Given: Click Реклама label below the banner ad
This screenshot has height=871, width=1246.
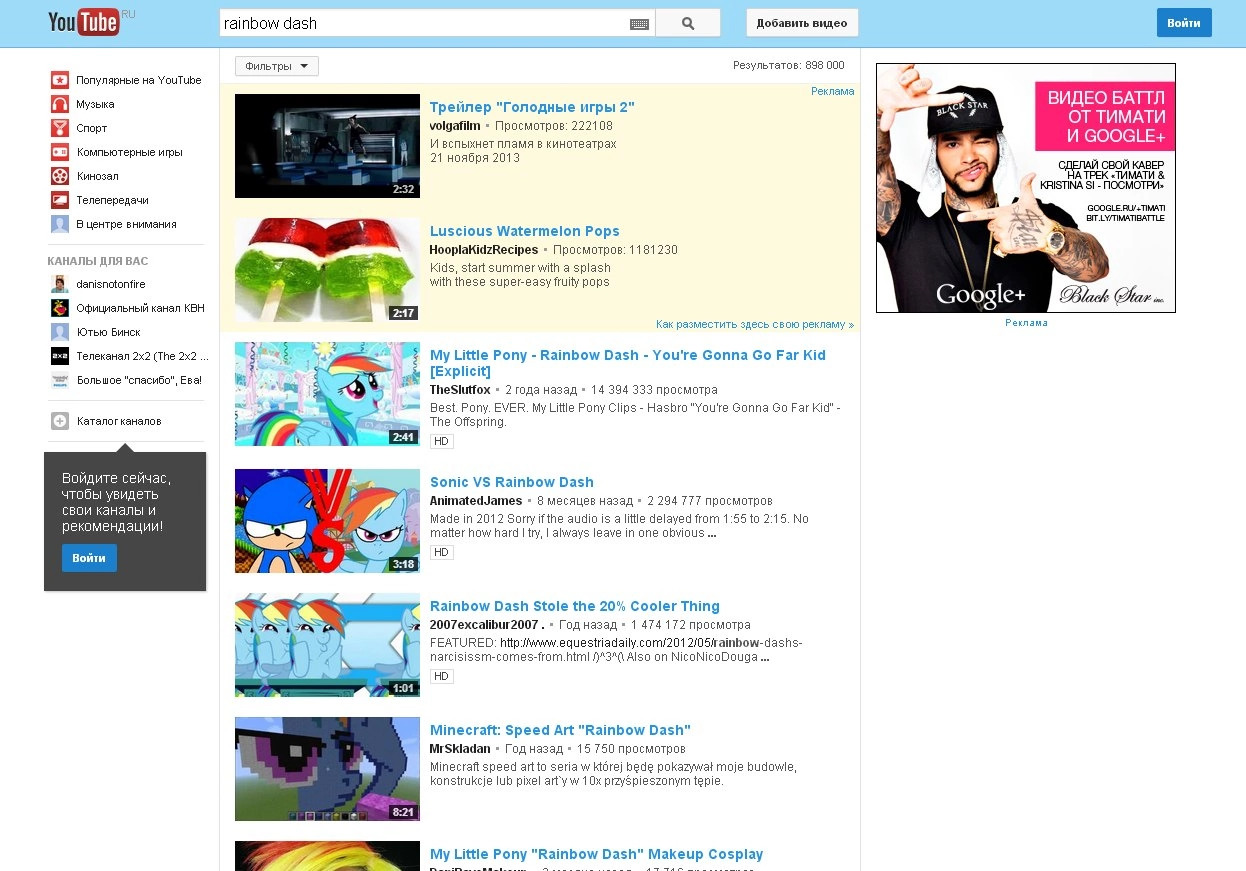Looking at the screenshot, I should [1026, 323].
